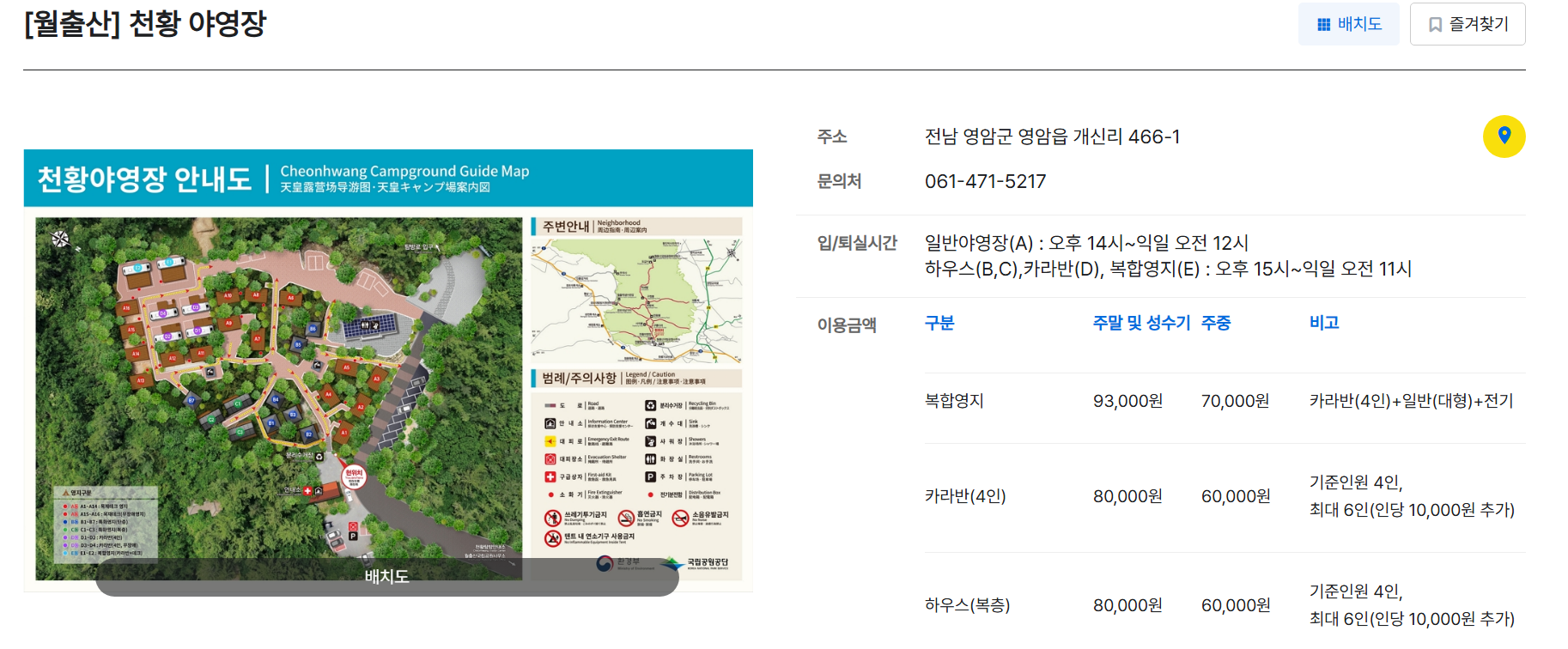Select 60,000원 weekday price in 카라반(4인) row
The width and height of the screenshot is (1568, 649).
pyautogui.click(x=1235, y=496)
